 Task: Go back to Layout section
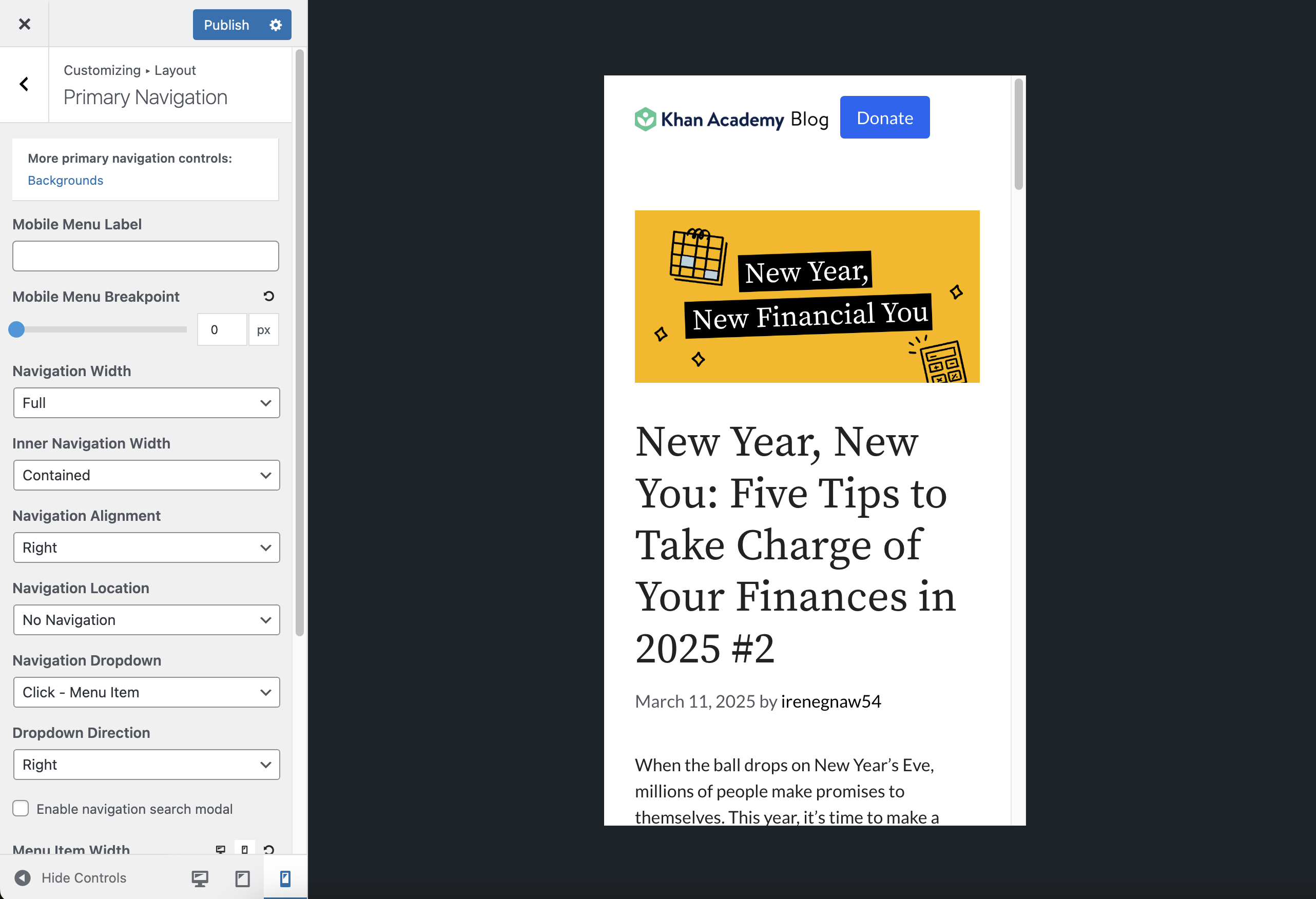pos(24,84)
